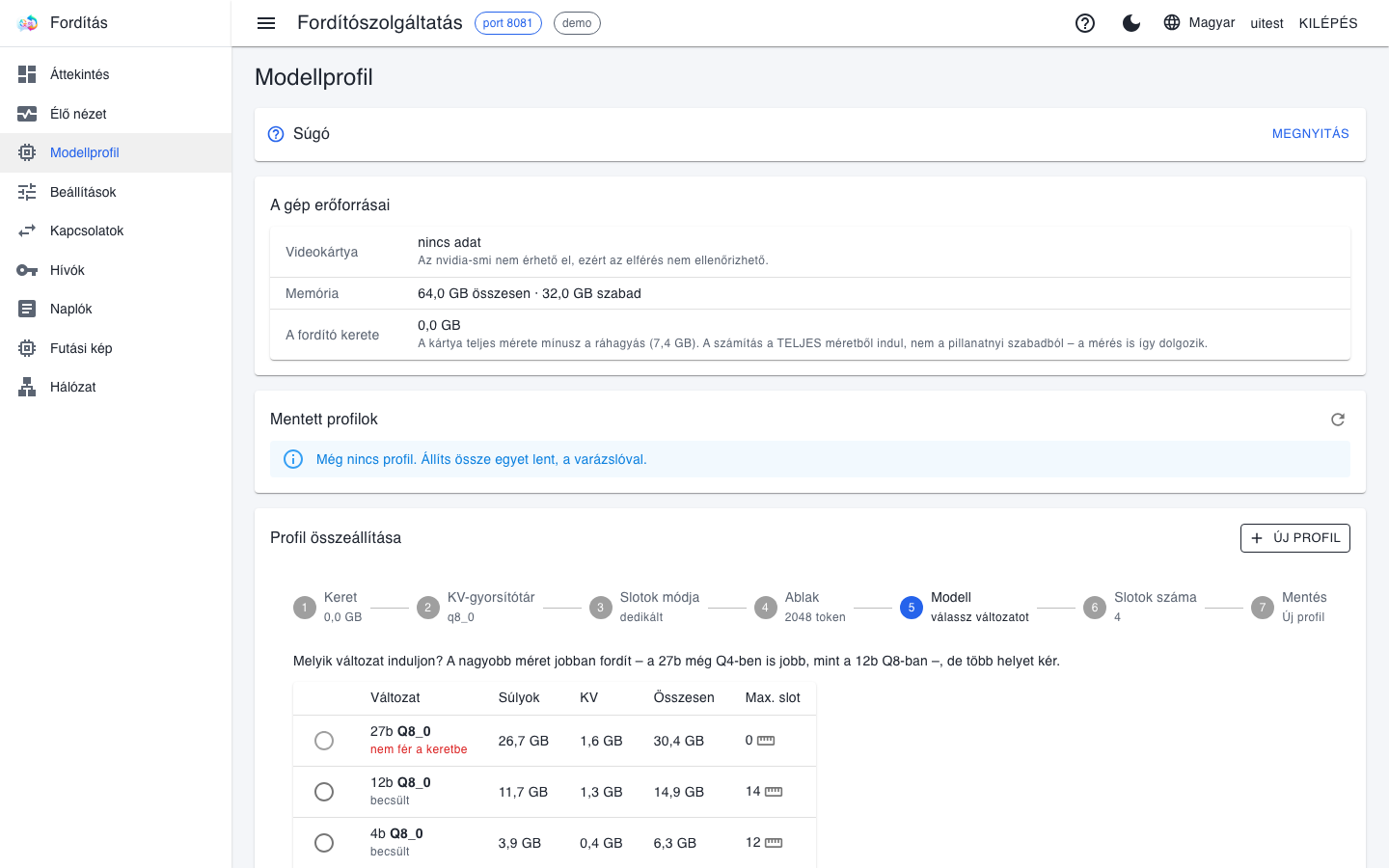Expand the Súgó help panel via MEGNYITÁS
Viewport: 1389px width, 868px height.
1310,134
